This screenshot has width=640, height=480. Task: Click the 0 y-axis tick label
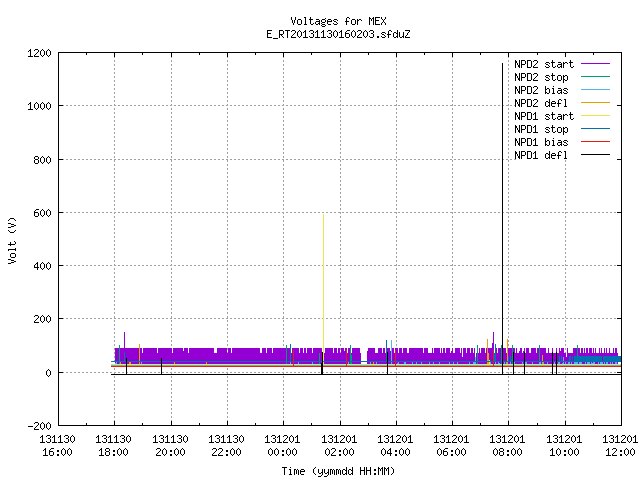point(49,373)
